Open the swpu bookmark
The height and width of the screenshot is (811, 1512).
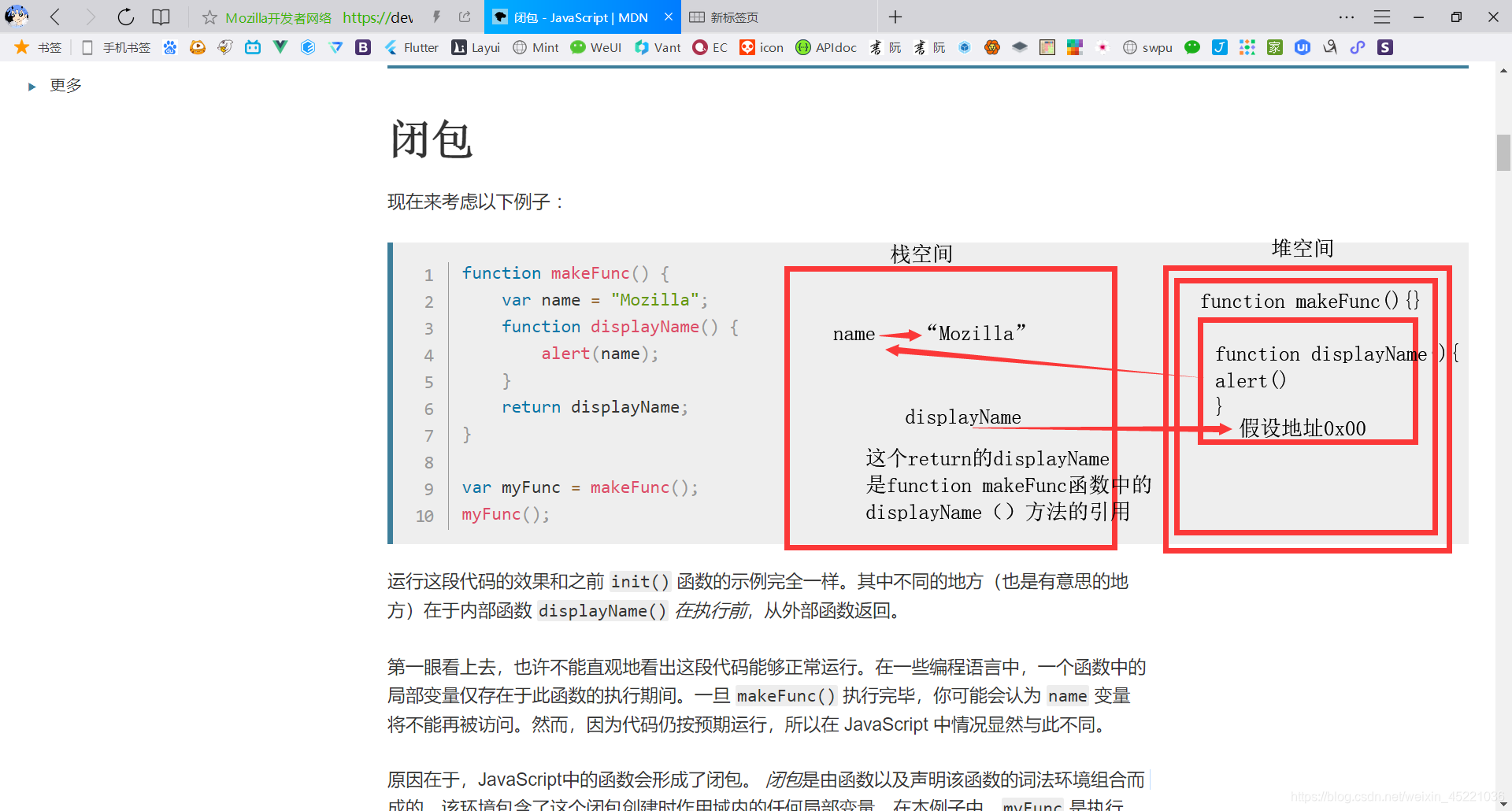click(1147, 47)
